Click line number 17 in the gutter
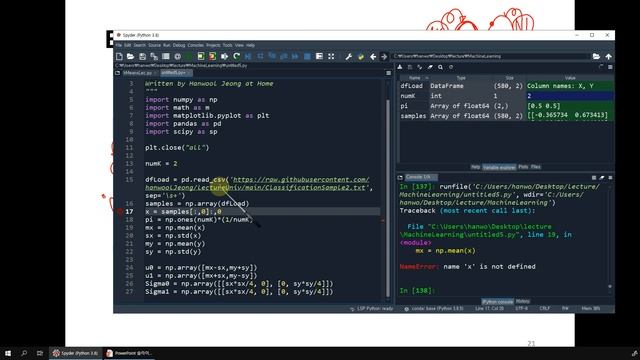 (x=129, y=211)
